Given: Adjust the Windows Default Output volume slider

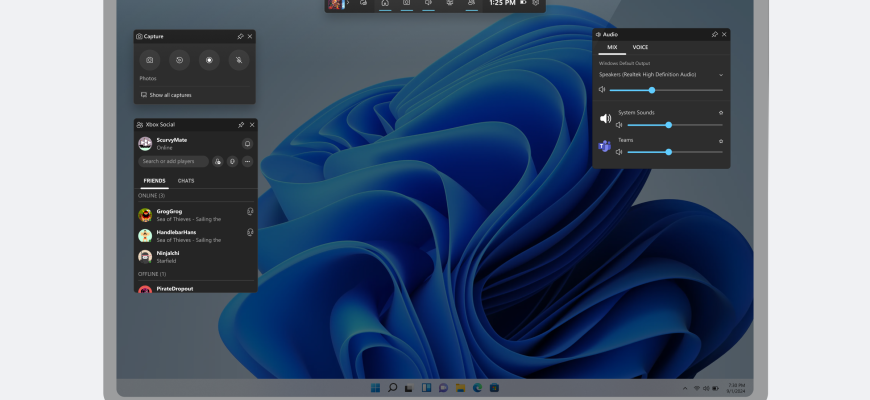Looking at the screenshot, I should click(x=666, y=90).
